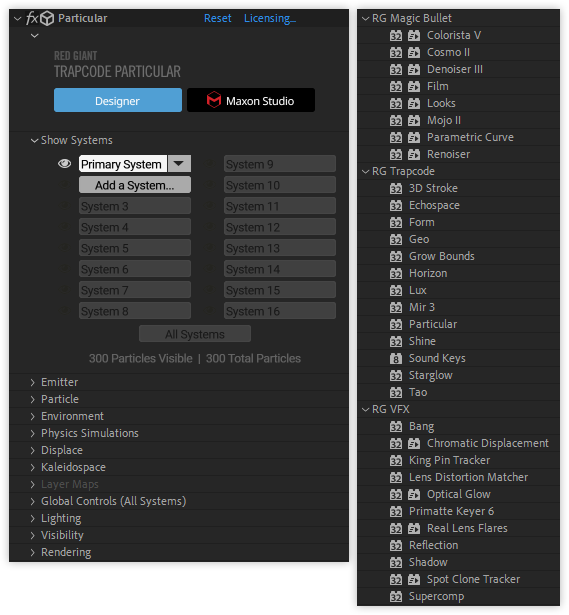The width and height of the screenshot is (569, 615).
Task: Expand the Displace section
Action: pos(33,450)
